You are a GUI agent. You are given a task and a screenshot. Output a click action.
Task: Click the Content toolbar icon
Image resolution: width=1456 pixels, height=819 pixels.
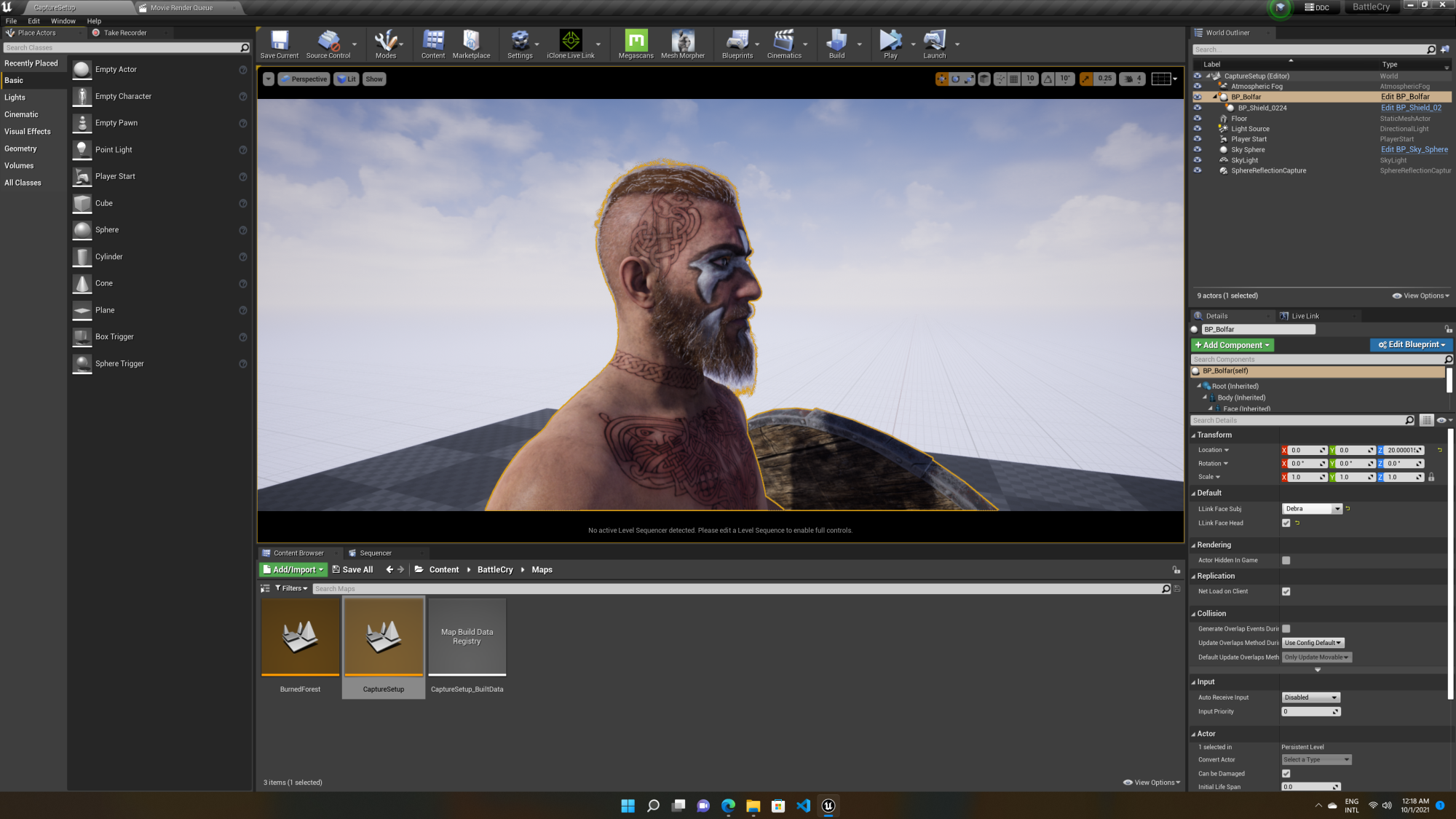pyautogui.click(x=433, y=44)
